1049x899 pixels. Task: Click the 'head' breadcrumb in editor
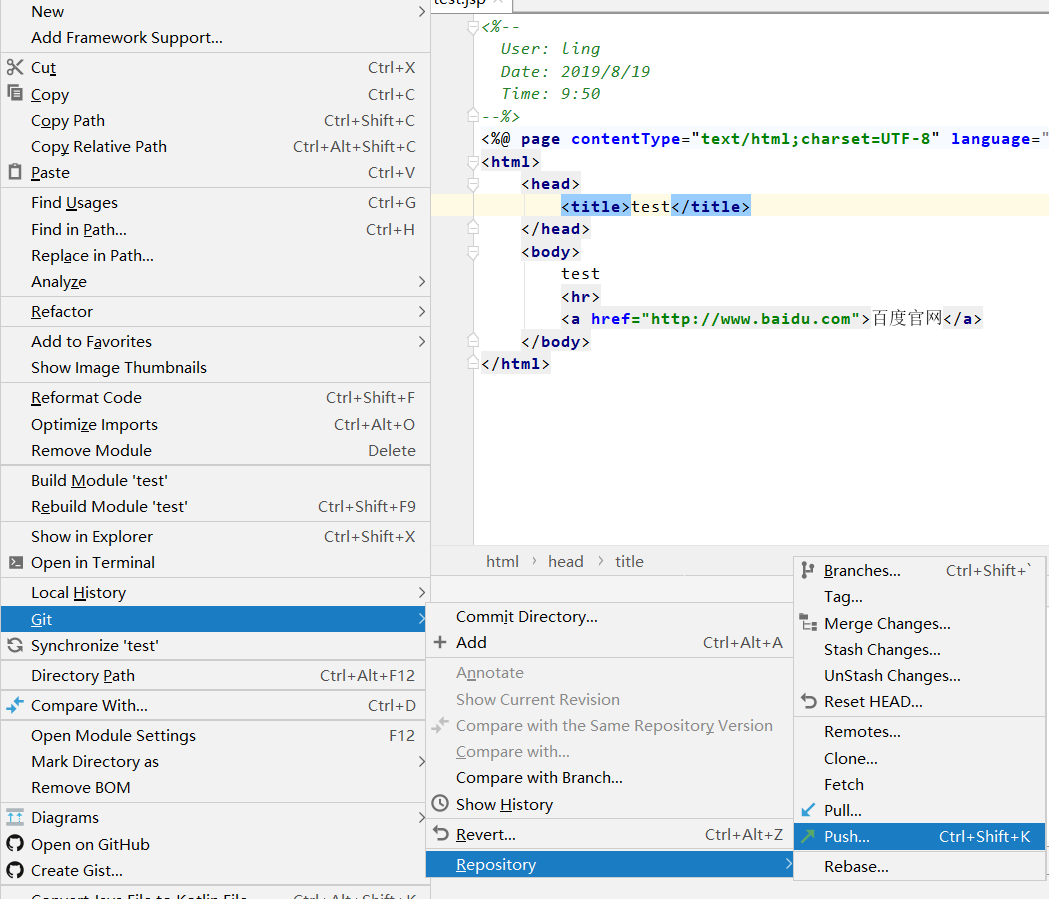click(x=565, y=562)
